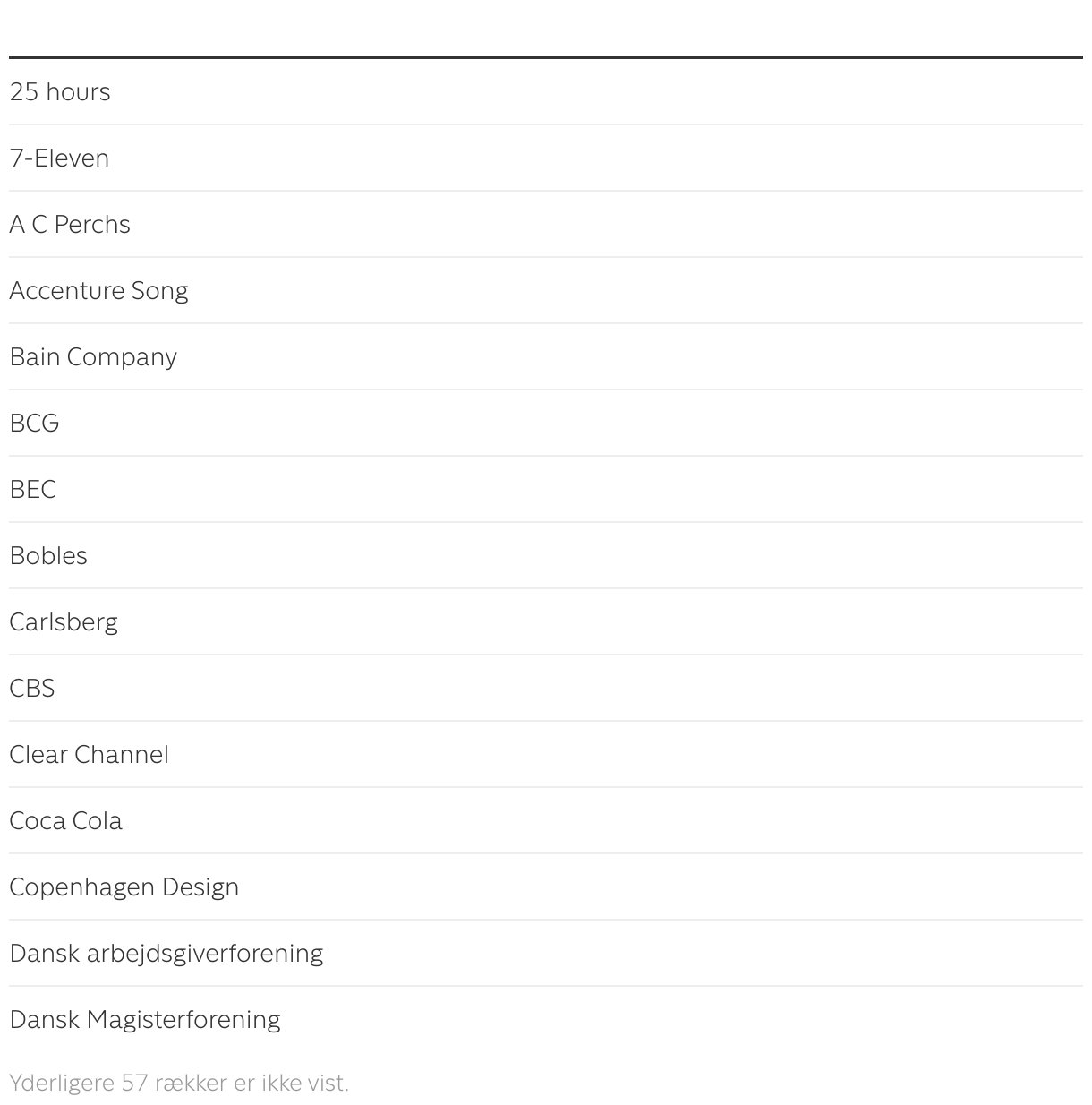Viewport: 1092px width, 1105px height.
Task: Select the Coca Cola row
Action: pyautogui.click(x=65, y=820)
